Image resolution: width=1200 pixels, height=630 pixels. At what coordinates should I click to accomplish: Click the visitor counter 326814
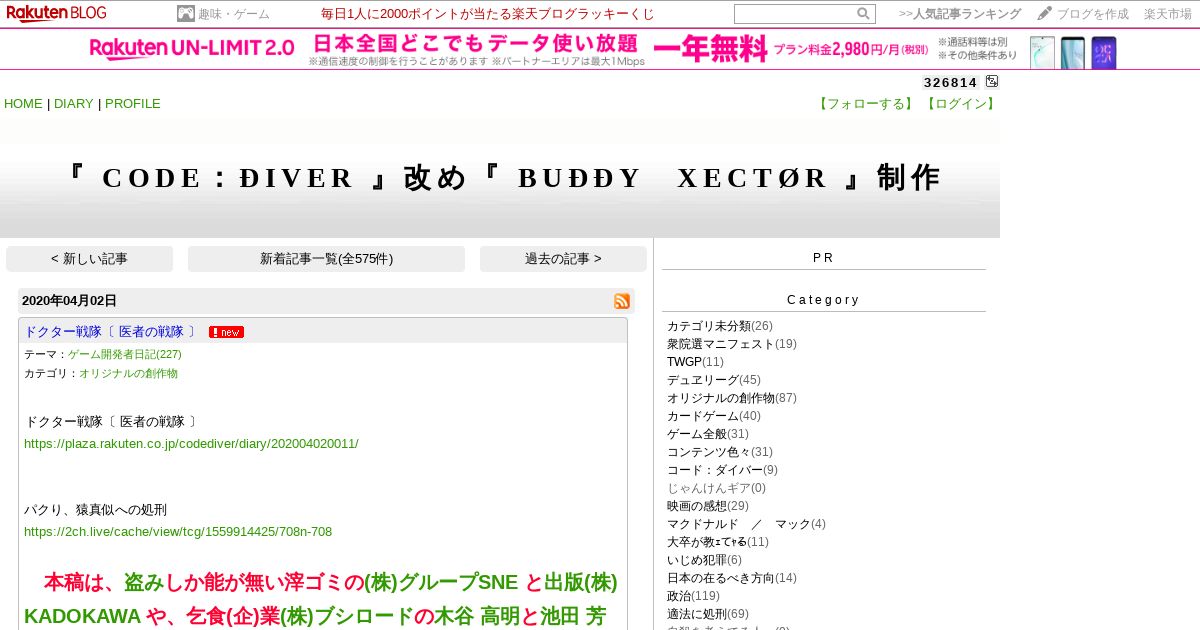click(950, 83)
